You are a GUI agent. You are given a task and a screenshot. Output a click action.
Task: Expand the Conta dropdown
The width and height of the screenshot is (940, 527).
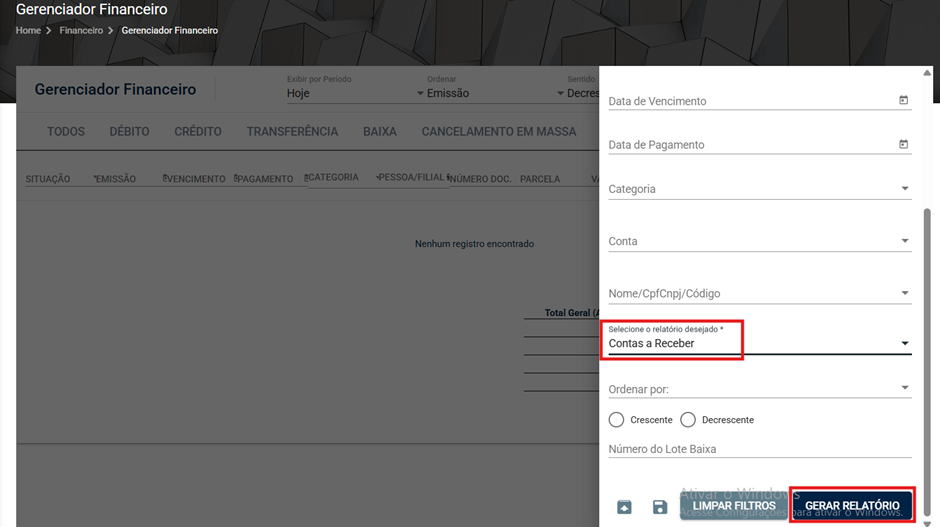tap(760, 241)
